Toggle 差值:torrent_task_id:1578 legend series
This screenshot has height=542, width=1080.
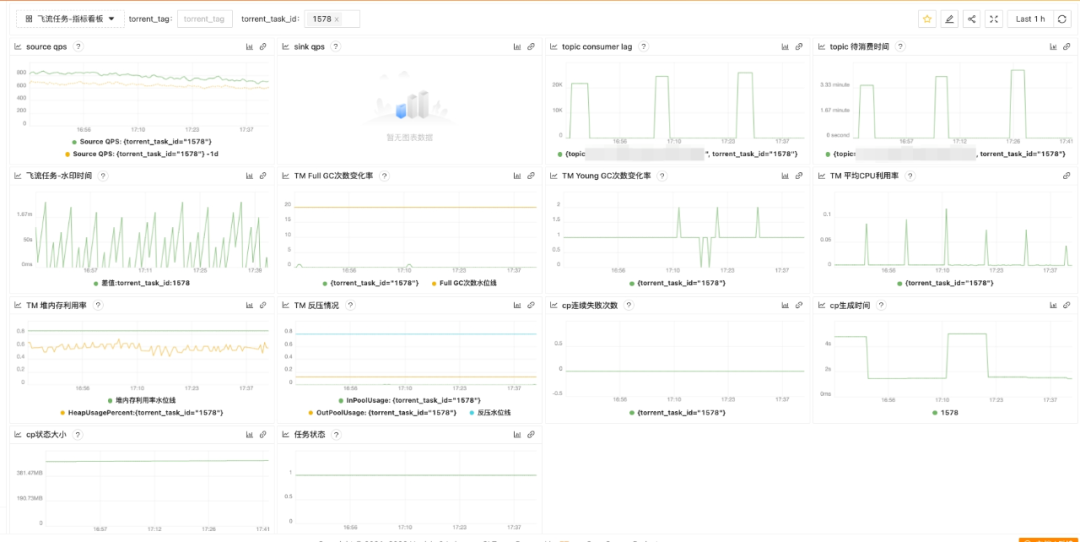click(141, 283)
